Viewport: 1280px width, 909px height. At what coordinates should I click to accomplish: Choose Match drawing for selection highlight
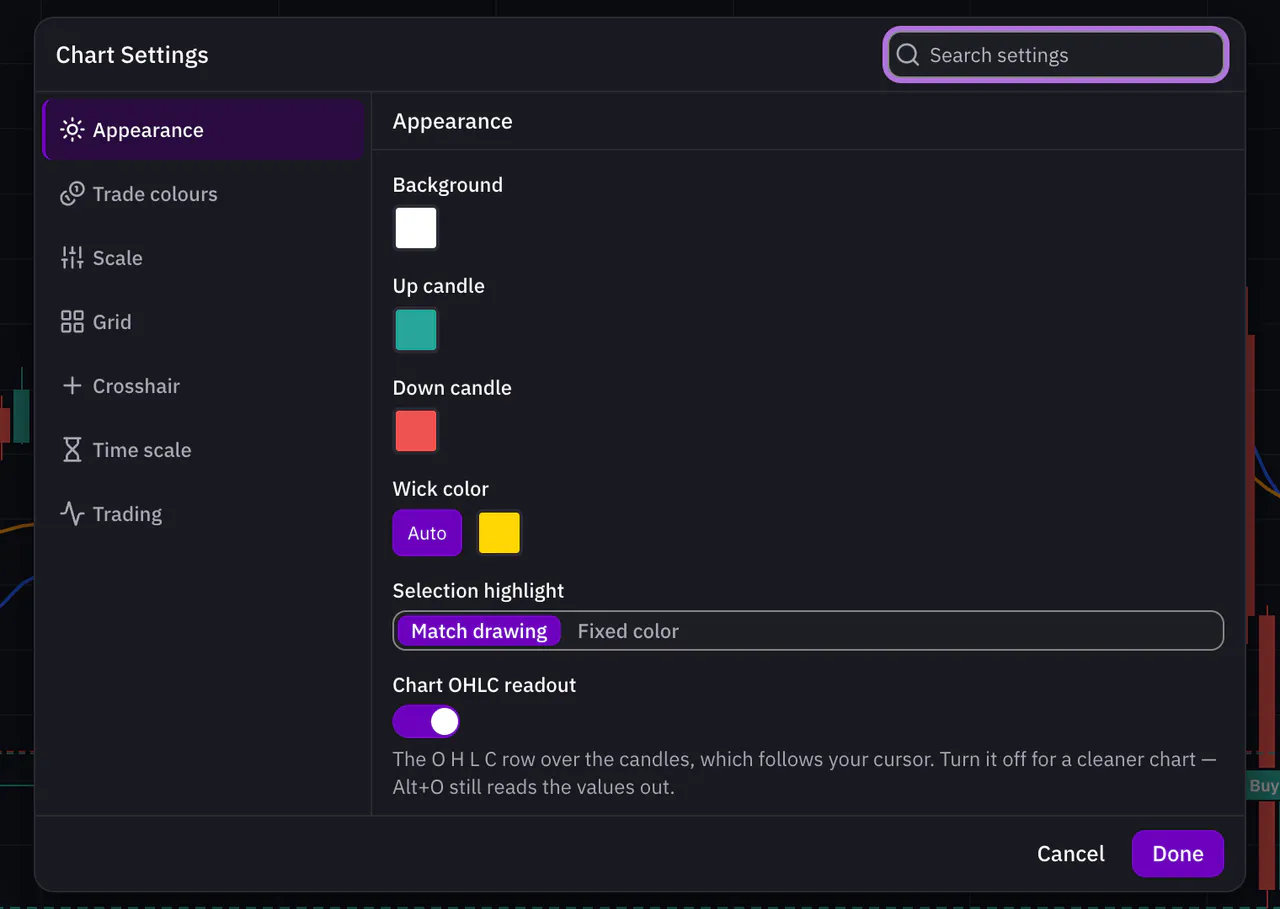point(479,631)
